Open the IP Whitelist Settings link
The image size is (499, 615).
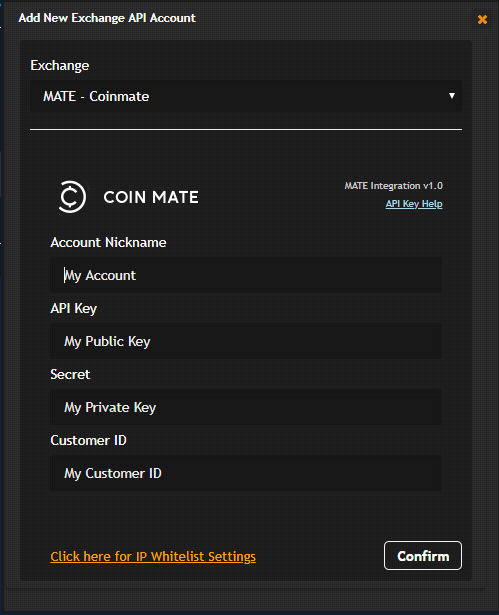[x=153, y=557]
